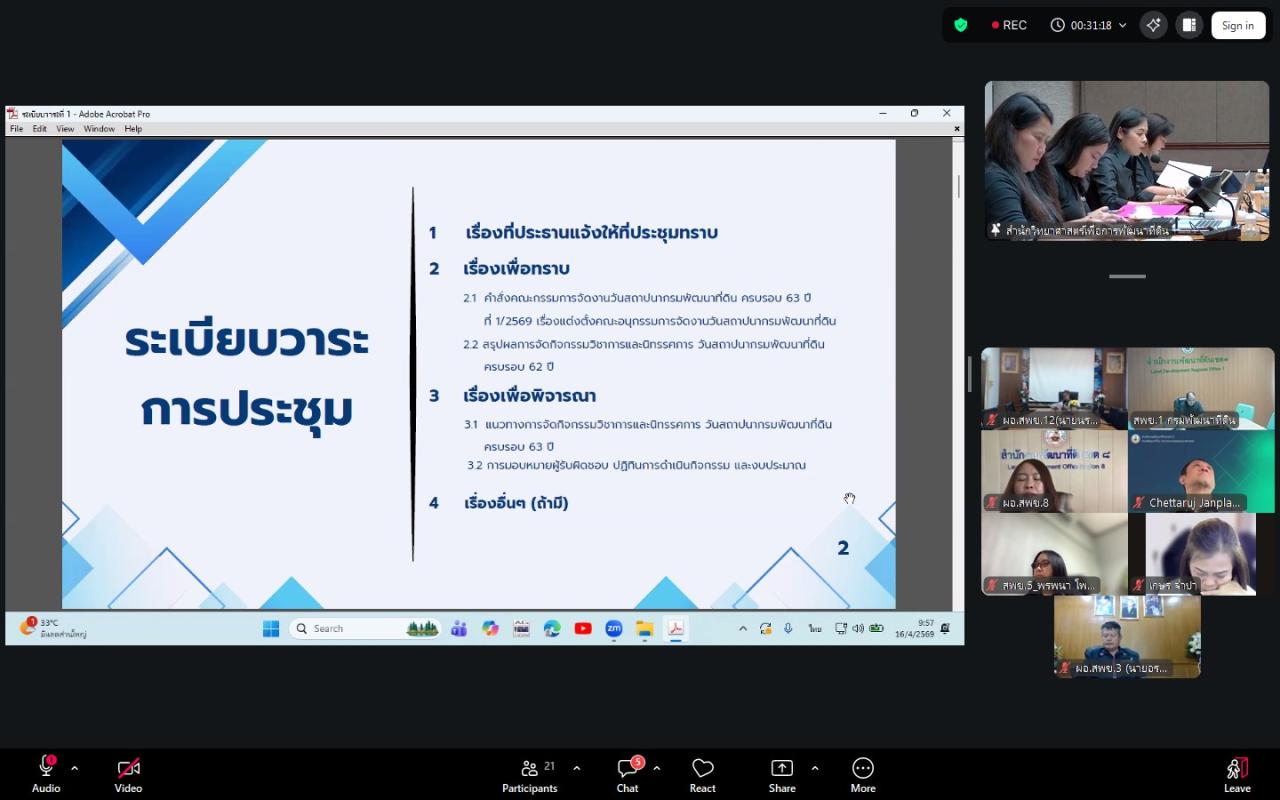The width and height of the screenshot is (1280, 800).
Task: Open Zoom icon in shared taskbar
Action: 614,628
